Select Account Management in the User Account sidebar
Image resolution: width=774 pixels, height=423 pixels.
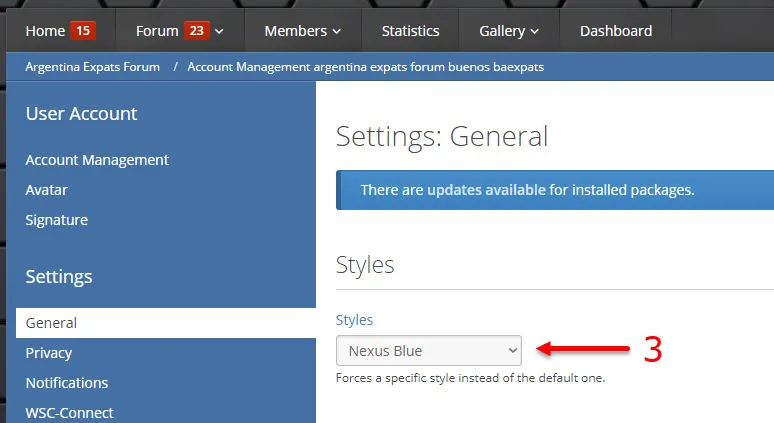coord(97,160)
